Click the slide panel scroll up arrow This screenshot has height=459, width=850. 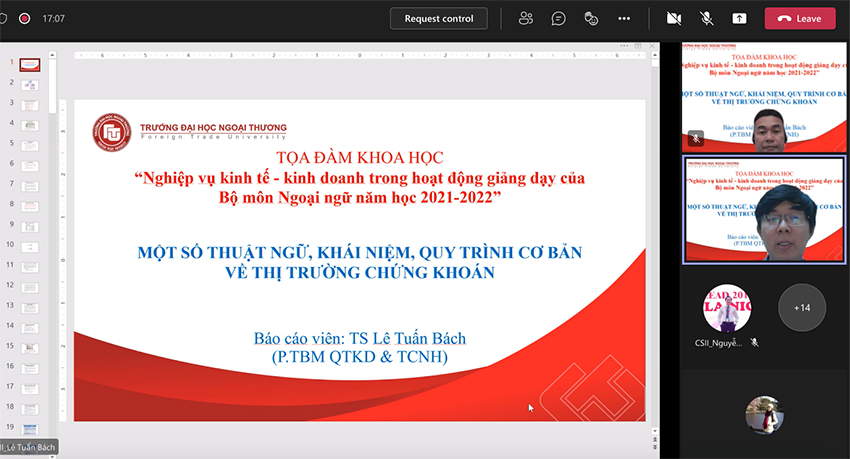coord(52,55)
